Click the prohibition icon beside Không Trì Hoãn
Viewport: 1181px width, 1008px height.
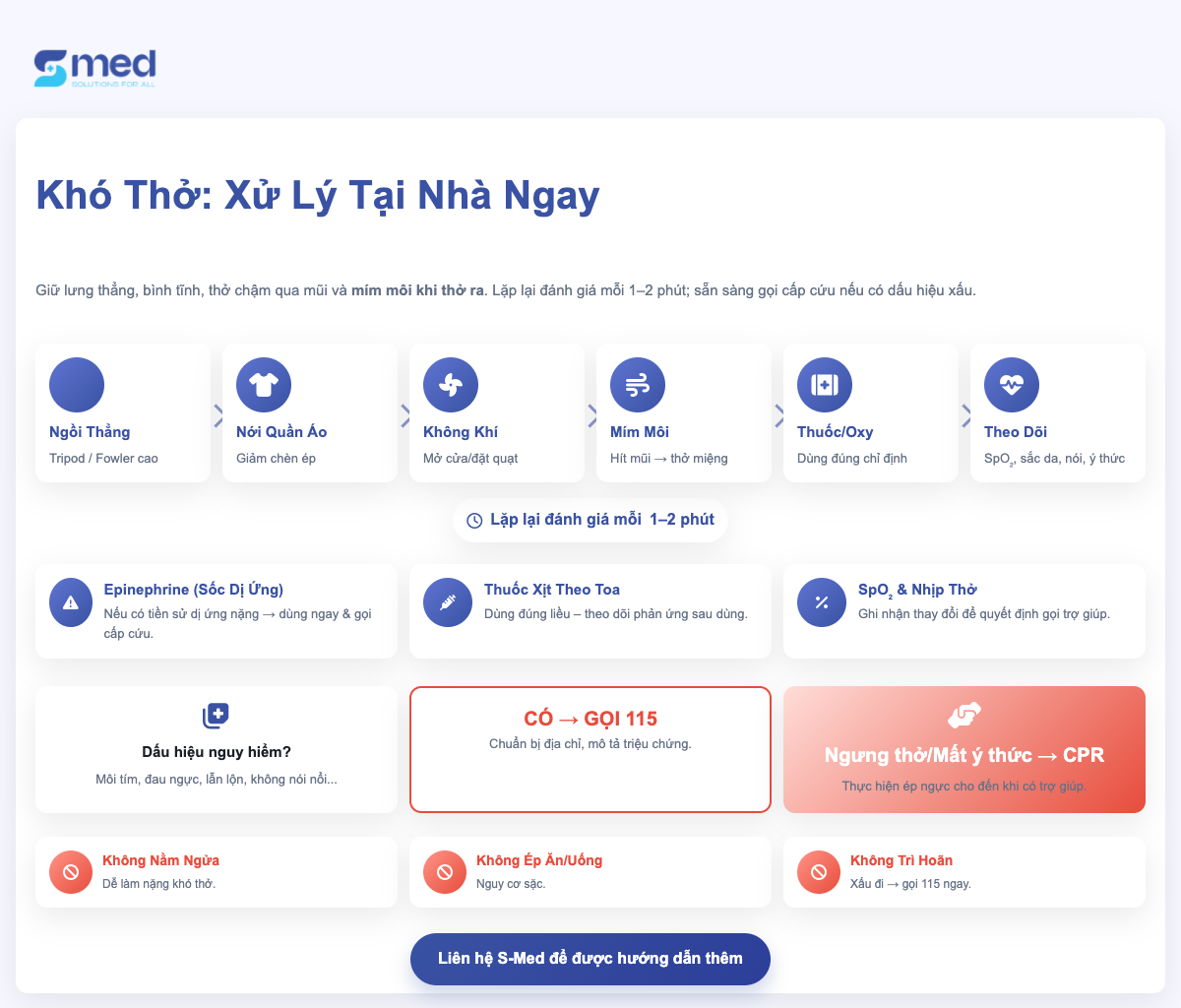(x=819, y=872)
